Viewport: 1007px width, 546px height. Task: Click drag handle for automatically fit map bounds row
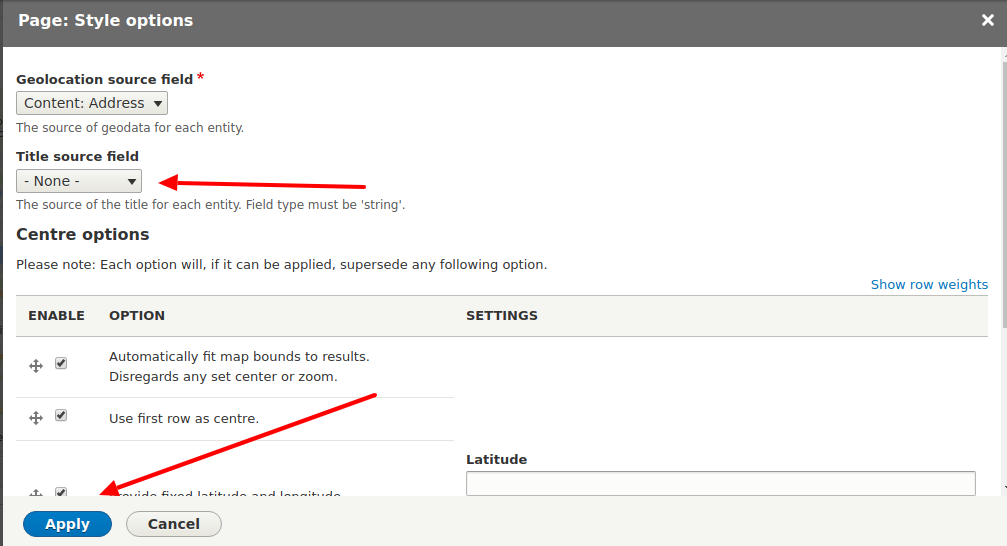pyautogui.click(x=36, y=366)
